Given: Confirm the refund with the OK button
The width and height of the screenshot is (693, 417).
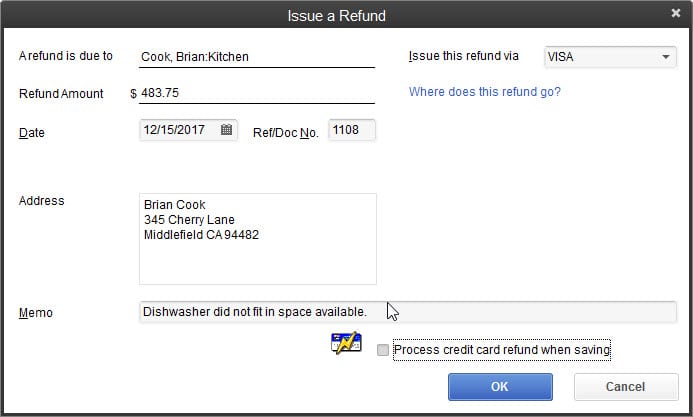Looking at the screenshot, I should 499,386.
